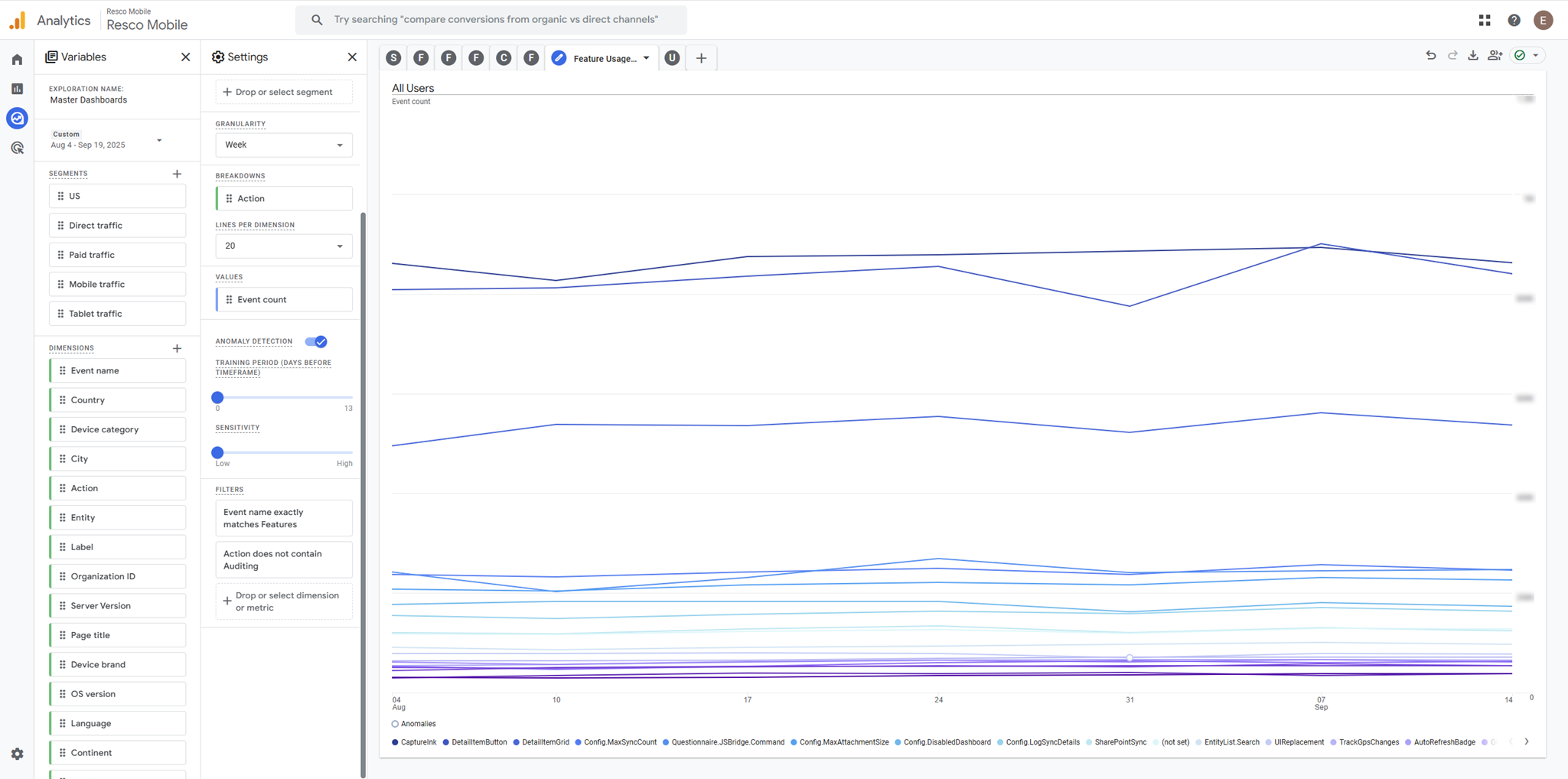Expand the Lines Per Dimension dropdown
The width and height of the screenshot is (1568, 779).
(x=283, y=246)
